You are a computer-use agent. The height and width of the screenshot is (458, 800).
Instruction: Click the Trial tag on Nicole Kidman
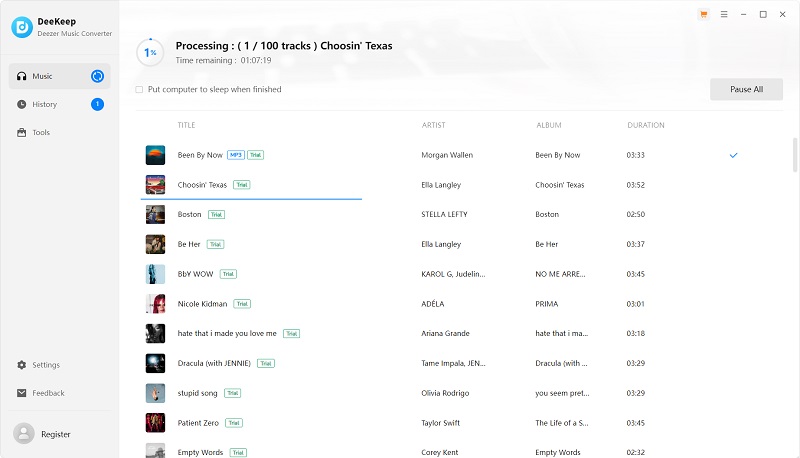point(242,304)
